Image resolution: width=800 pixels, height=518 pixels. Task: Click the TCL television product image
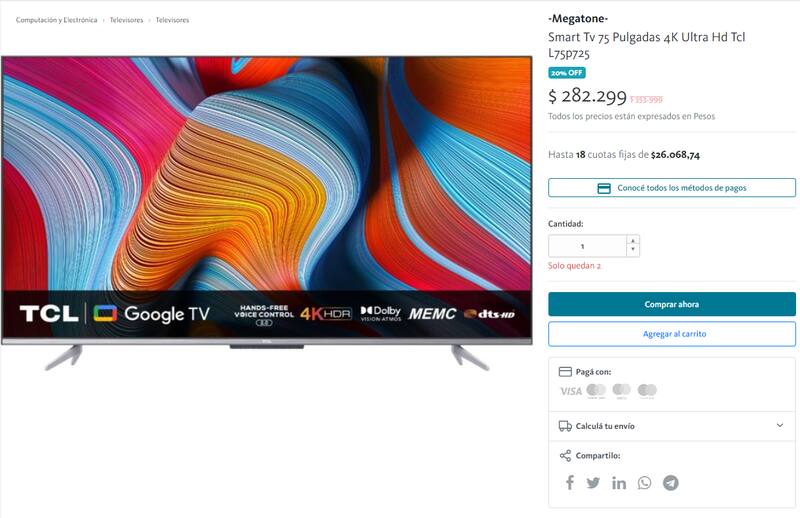click(267, 213)
